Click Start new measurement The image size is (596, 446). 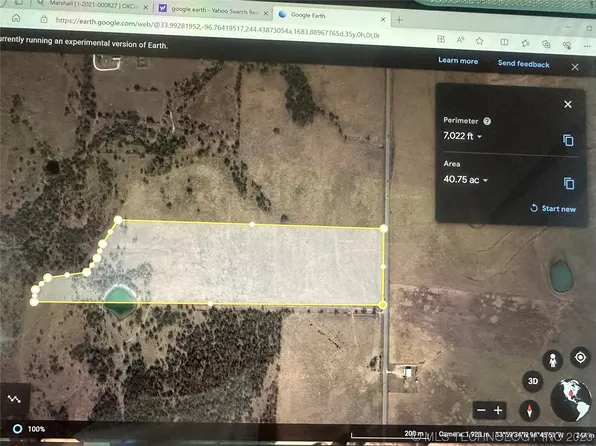coord(553,208)
